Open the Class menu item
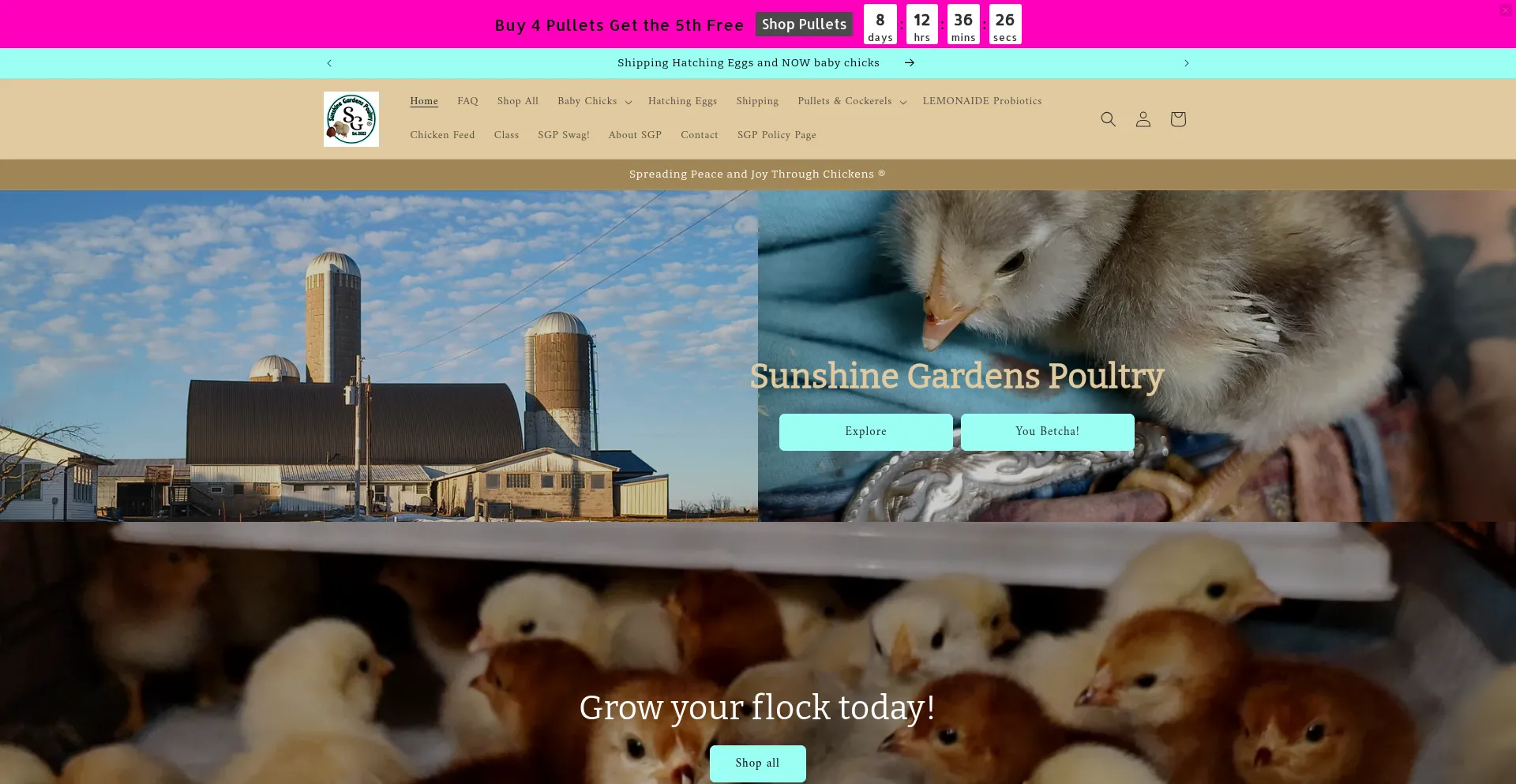 point(506,135)
